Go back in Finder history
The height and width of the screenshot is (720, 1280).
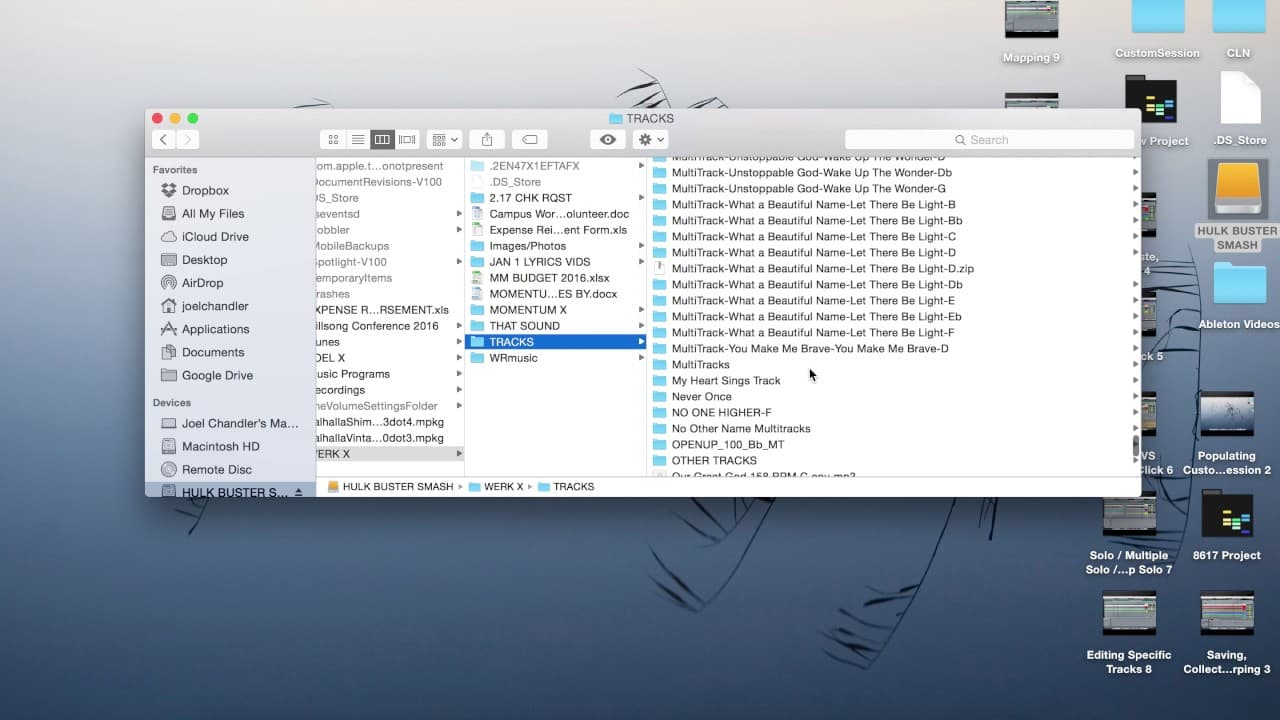click(x=164, y=140)
